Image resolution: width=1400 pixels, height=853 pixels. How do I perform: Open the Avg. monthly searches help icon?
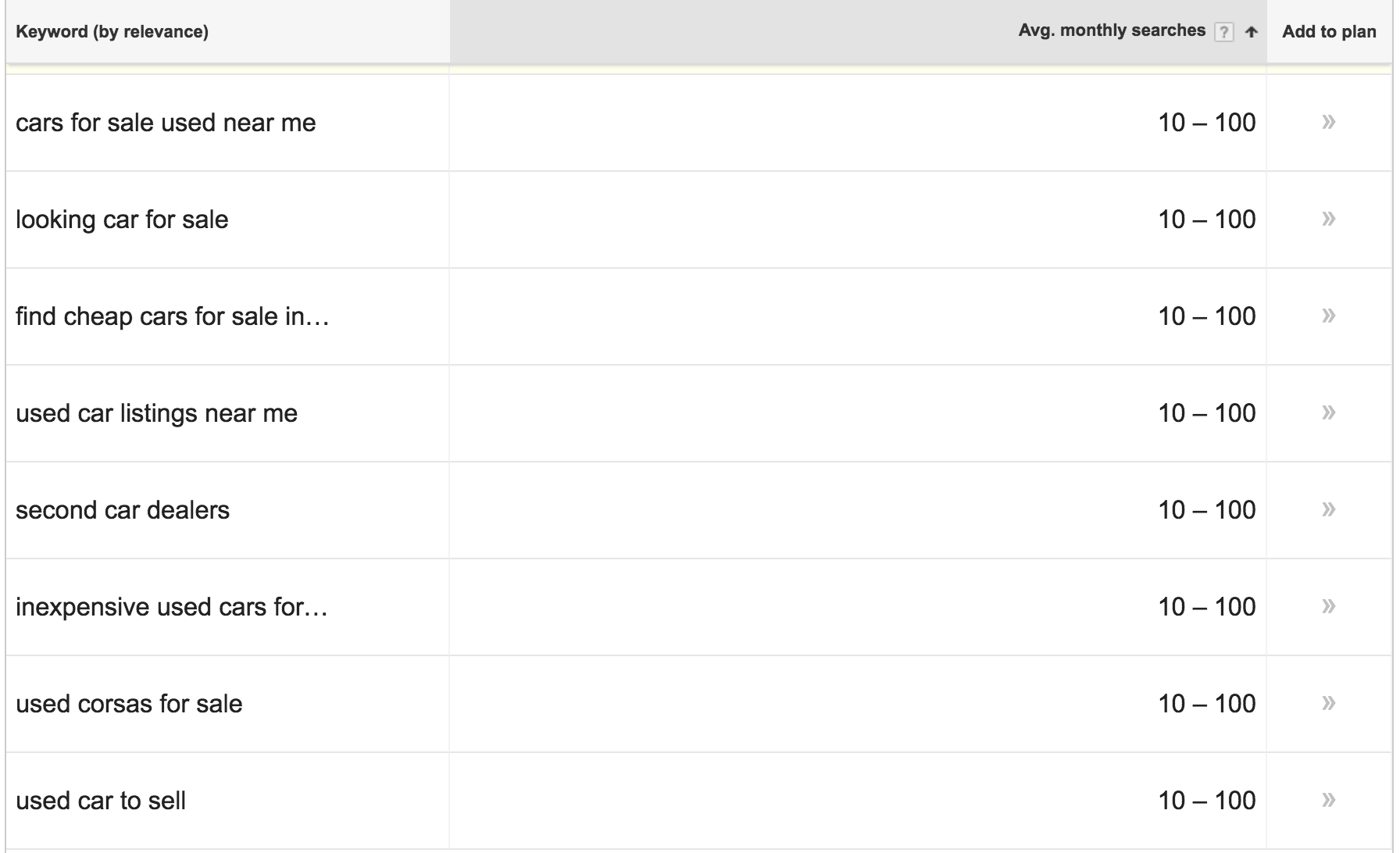[x=1224, y=32]
